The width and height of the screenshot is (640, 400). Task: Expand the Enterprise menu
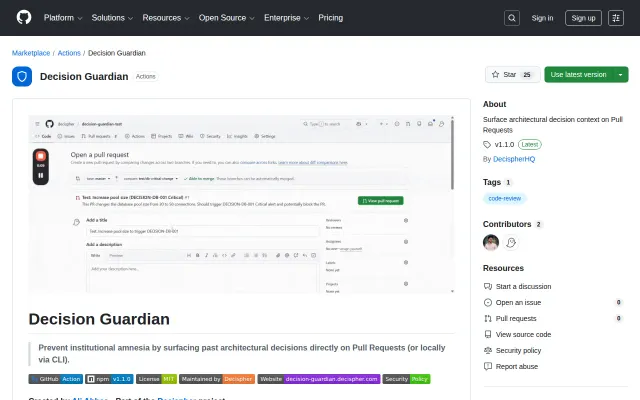(287, 18)
